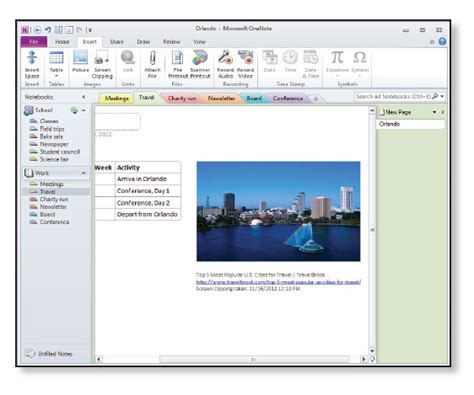
Task: Click the School notebook sync status icon
Action: coord(74,110)
